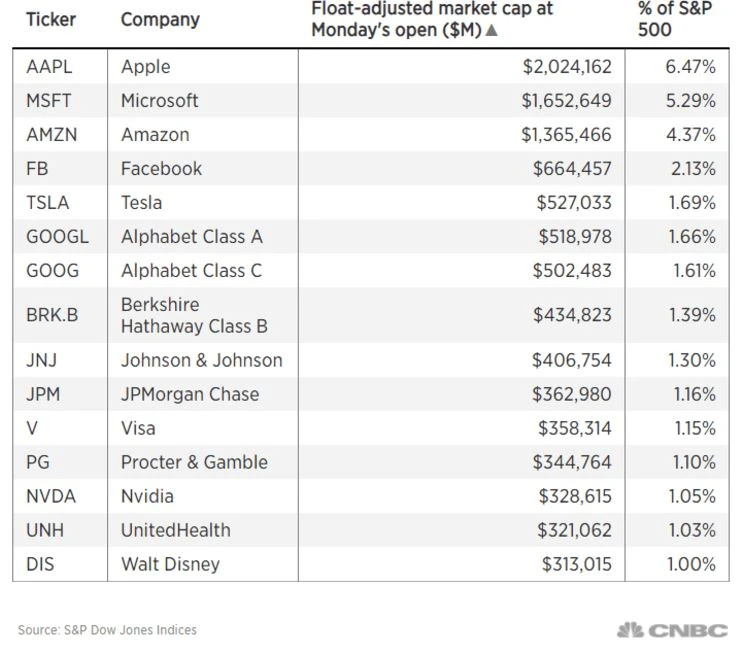Select Johnson & Johnson's 1.30% weight
Screen dimensions: 739x649
click(692, 360)
